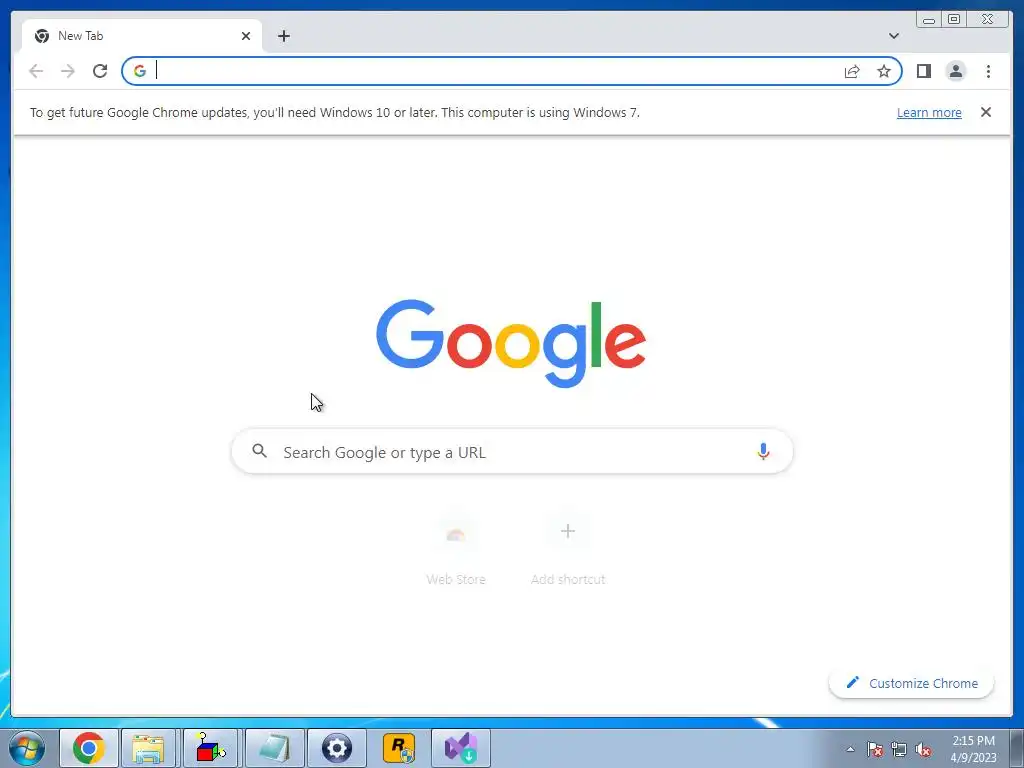Close the Chrome window
This screenshot has height=768, width=1024.
(x=988, y=20)
